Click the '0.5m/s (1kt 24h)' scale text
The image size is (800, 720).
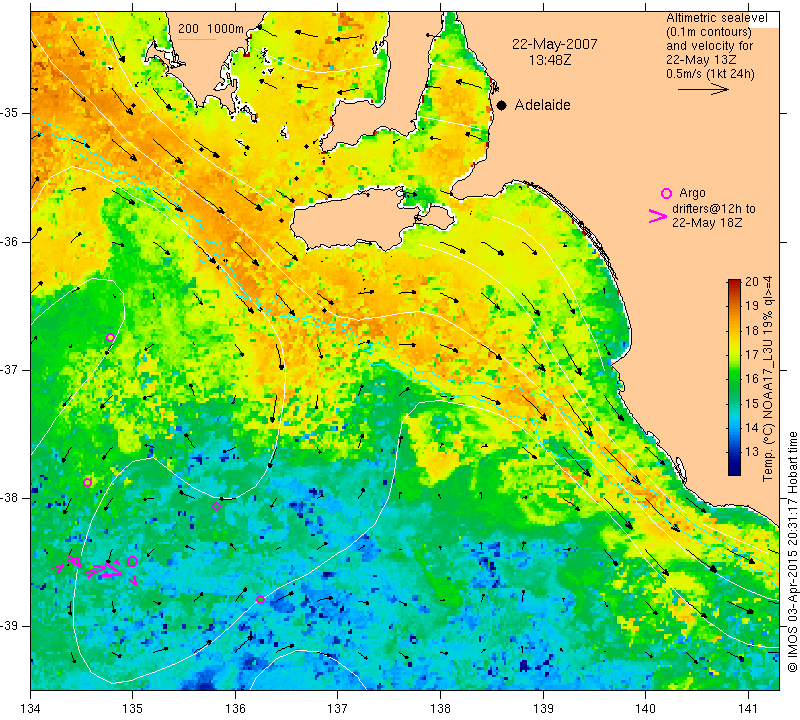(x=710, y=73)
